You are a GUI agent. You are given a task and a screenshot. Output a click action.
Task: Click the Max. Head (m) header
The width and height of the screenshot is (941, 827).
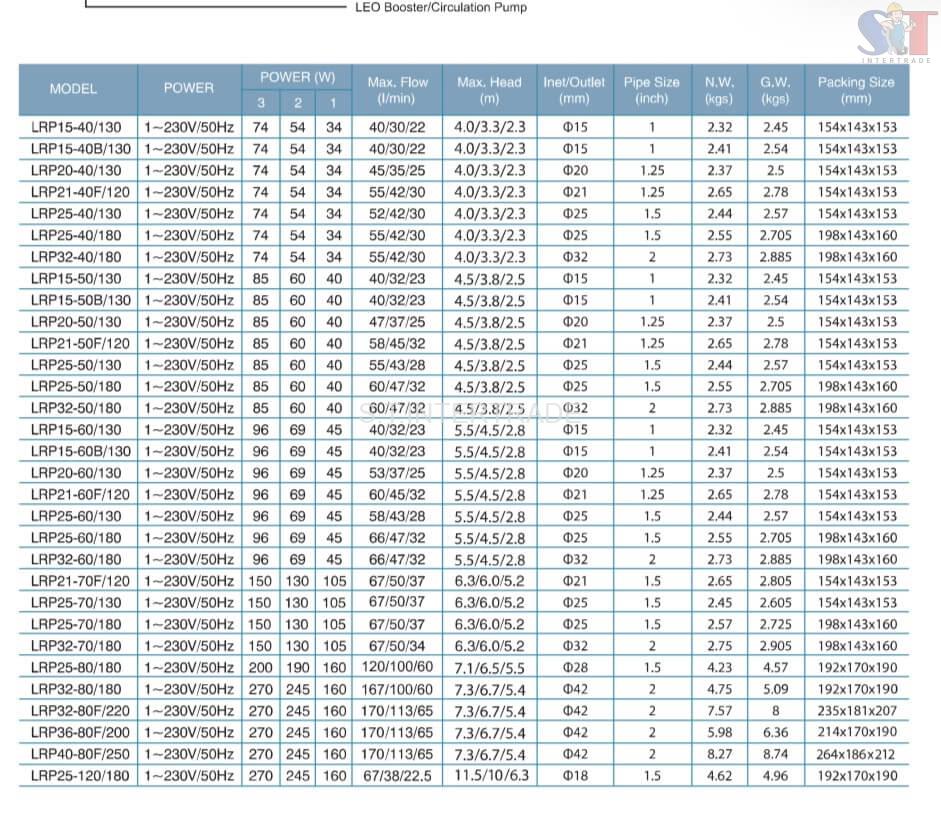[489, 90]
